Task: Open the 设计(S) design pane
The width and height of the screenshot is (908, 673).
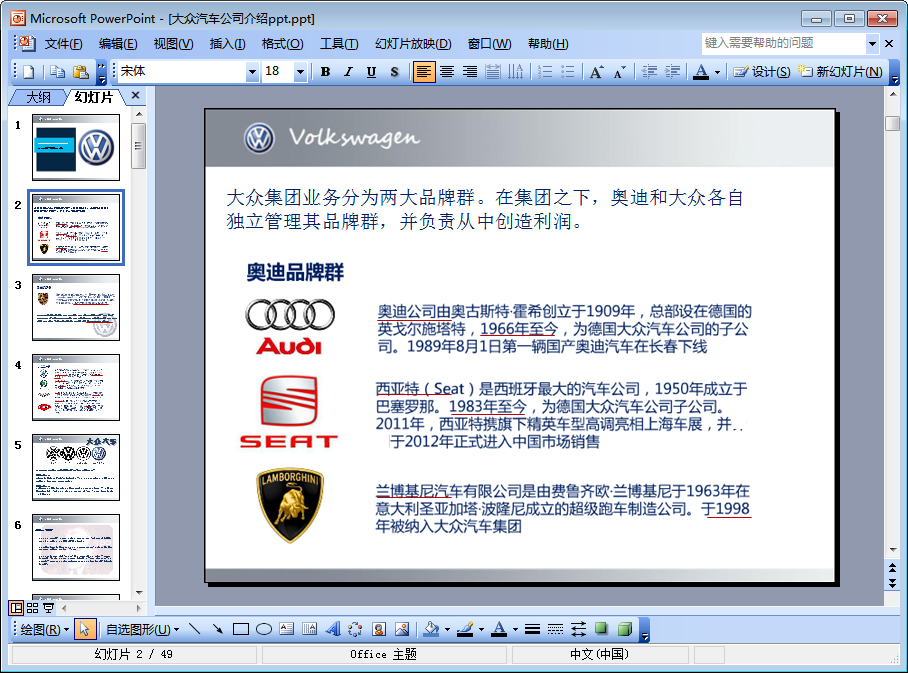Action: (761, 72)
